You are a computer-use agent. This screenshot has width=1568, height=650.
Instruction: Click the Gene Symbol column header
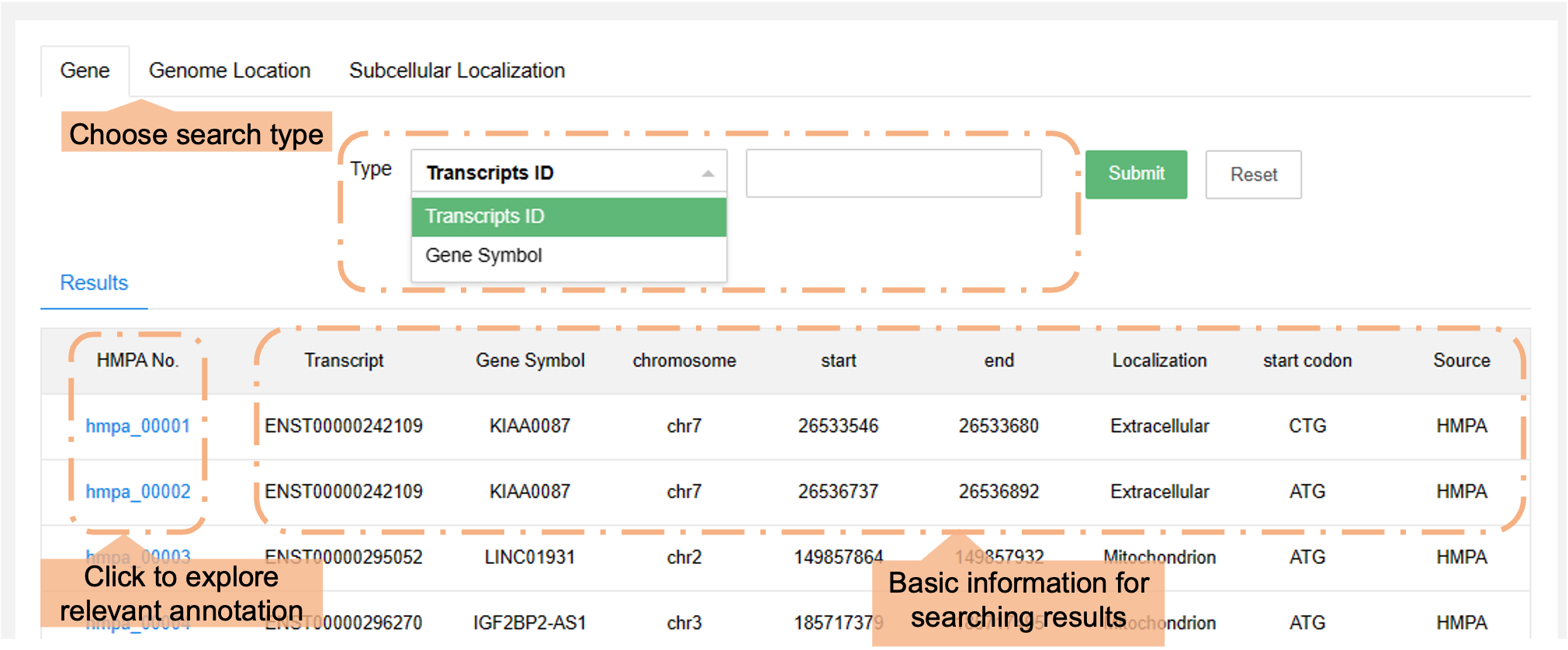pyautogui.click(x=530, y=361)
